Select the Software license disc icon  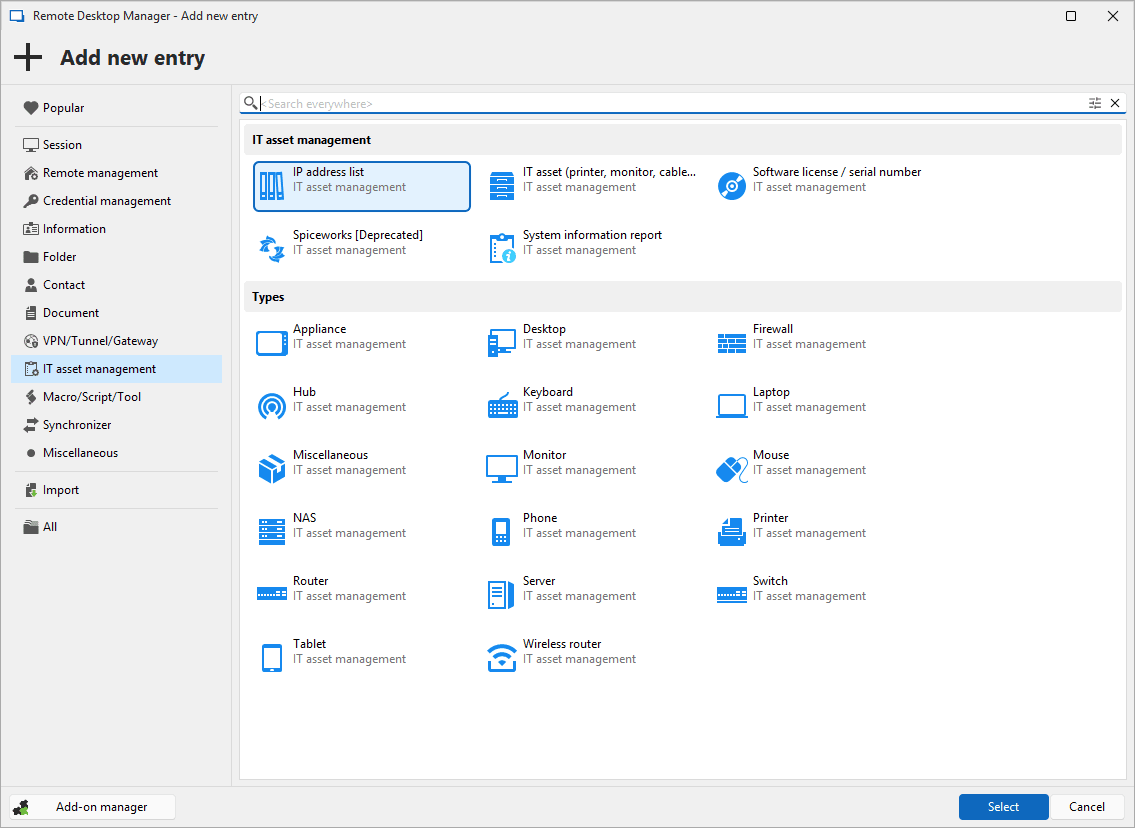tap(732, 186)
